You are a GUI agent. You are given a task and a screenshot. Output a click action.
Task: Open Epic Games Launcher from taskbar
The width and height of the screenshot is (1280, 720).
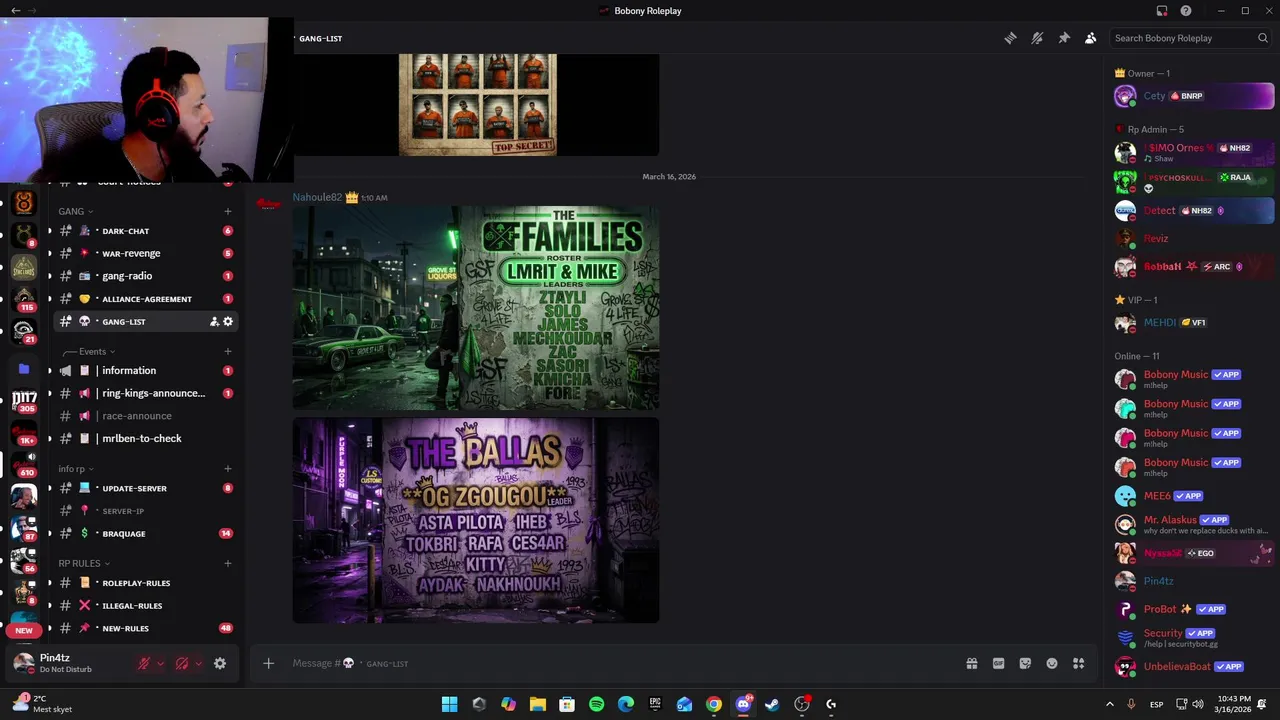click(x=655, y=704)
